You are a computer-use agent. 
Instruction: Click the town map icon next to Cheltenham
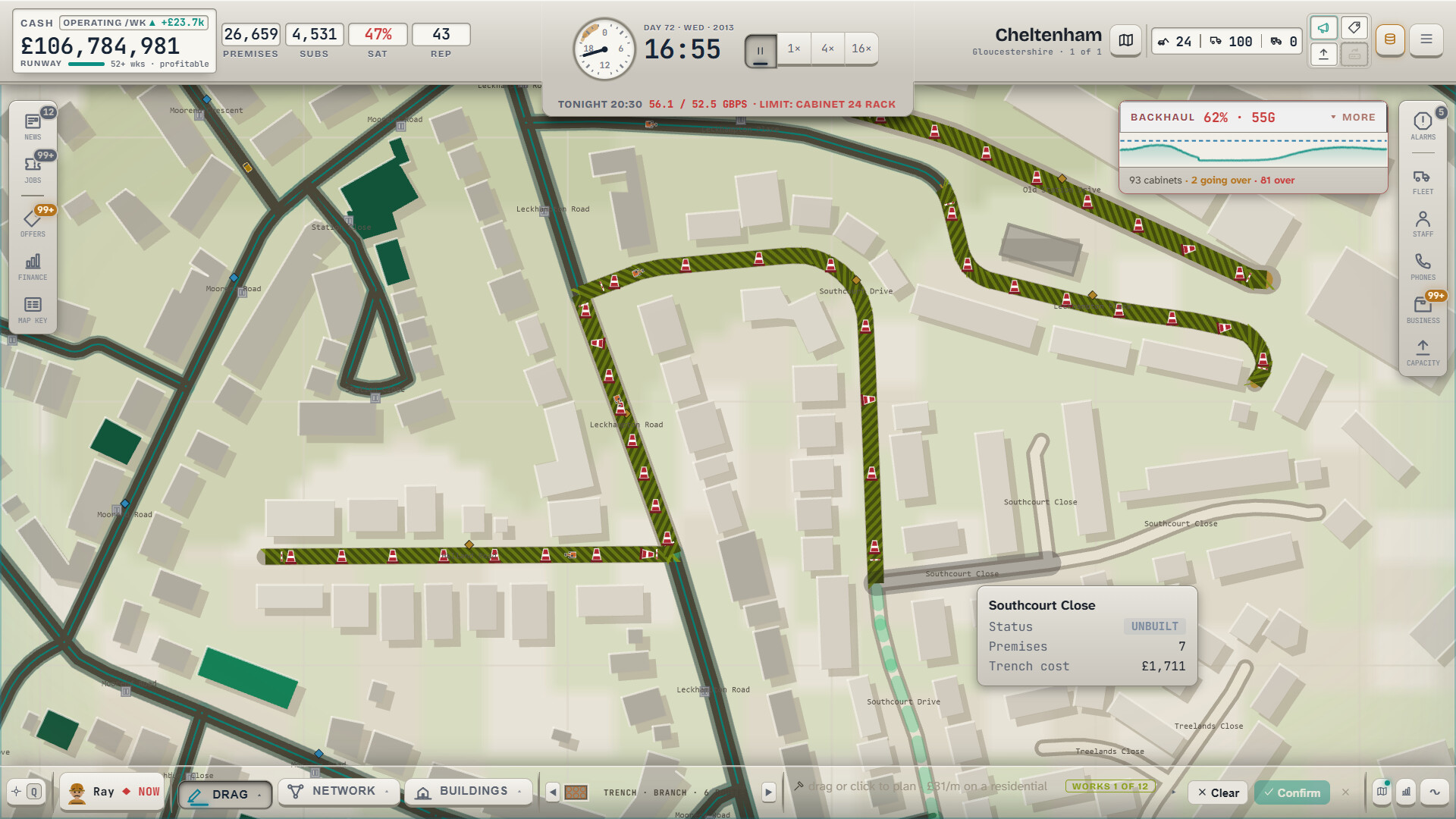[x=1126, y=40]
